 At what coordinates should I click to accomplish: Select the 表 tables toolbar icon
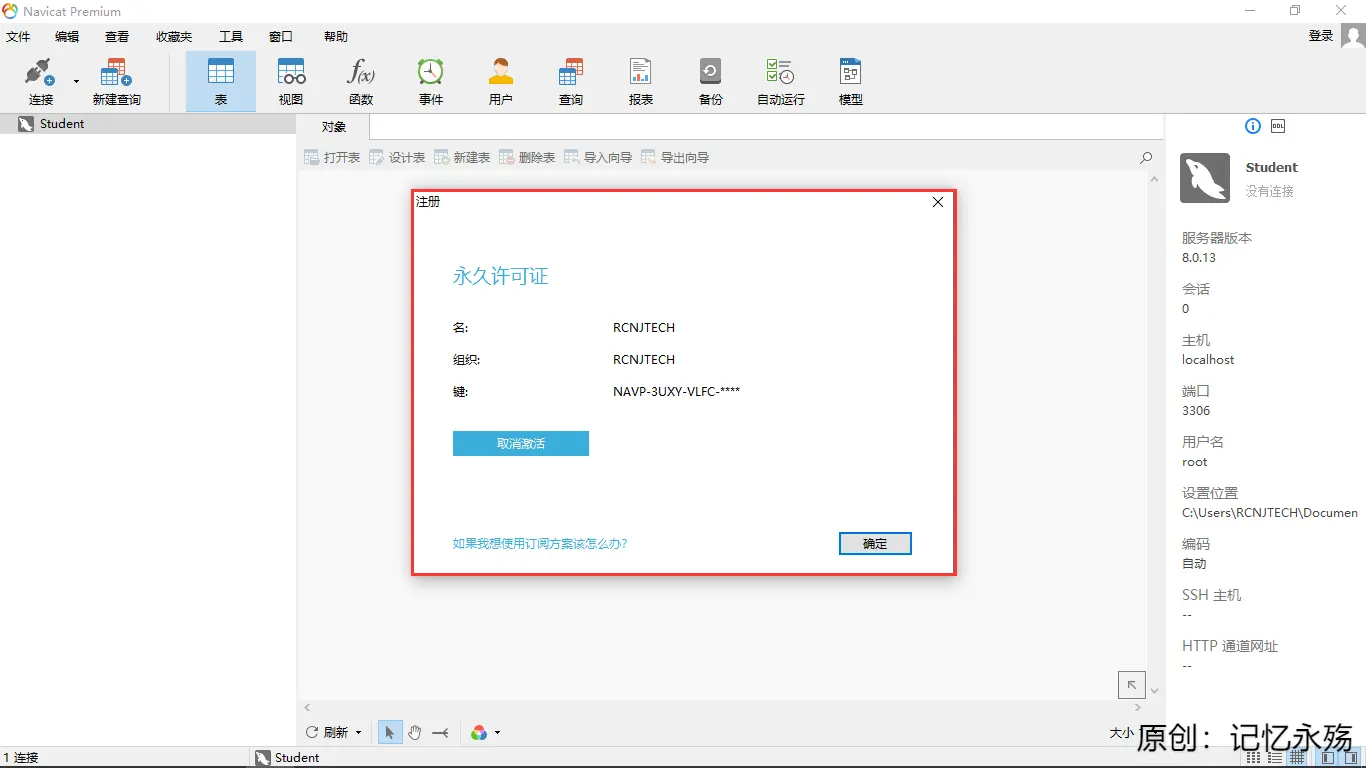221,82
